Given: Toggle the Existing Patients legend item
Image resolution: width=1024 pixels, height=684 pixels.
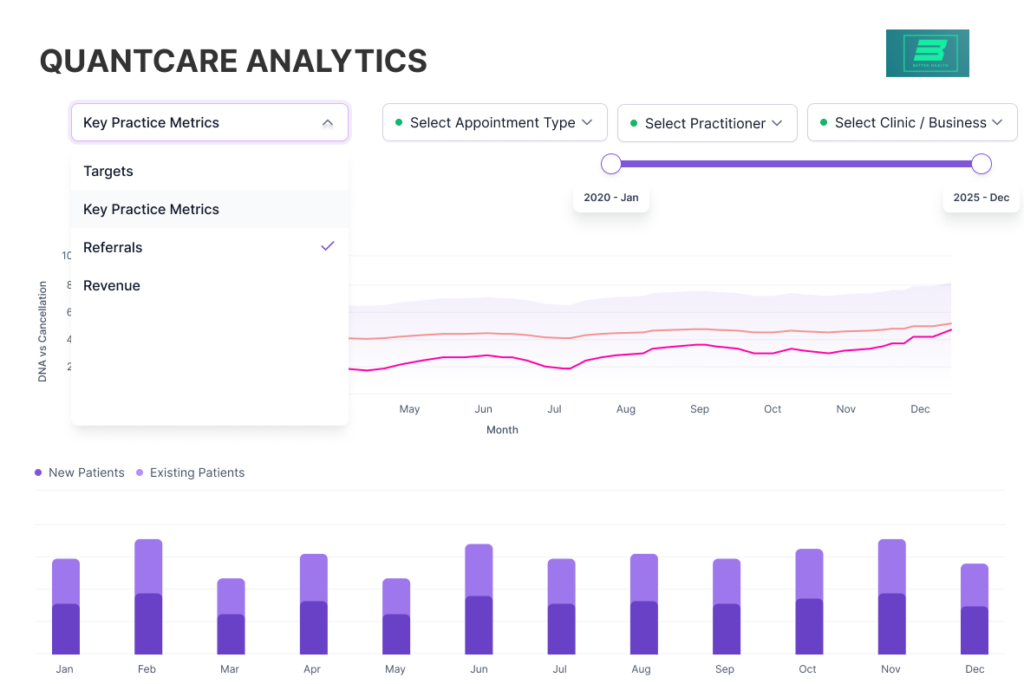Looking at the screenshot, I should coord(190,472).
